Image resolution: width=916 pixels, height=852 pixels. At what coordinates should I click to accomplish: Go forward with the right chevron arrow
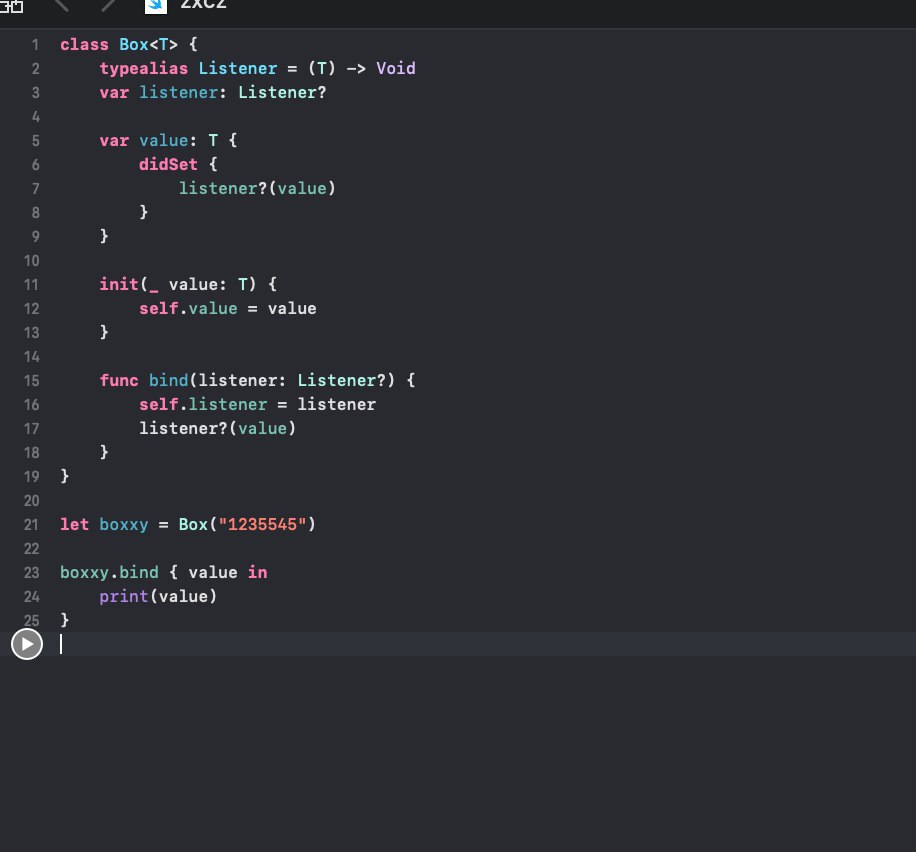tap(108, 5)
